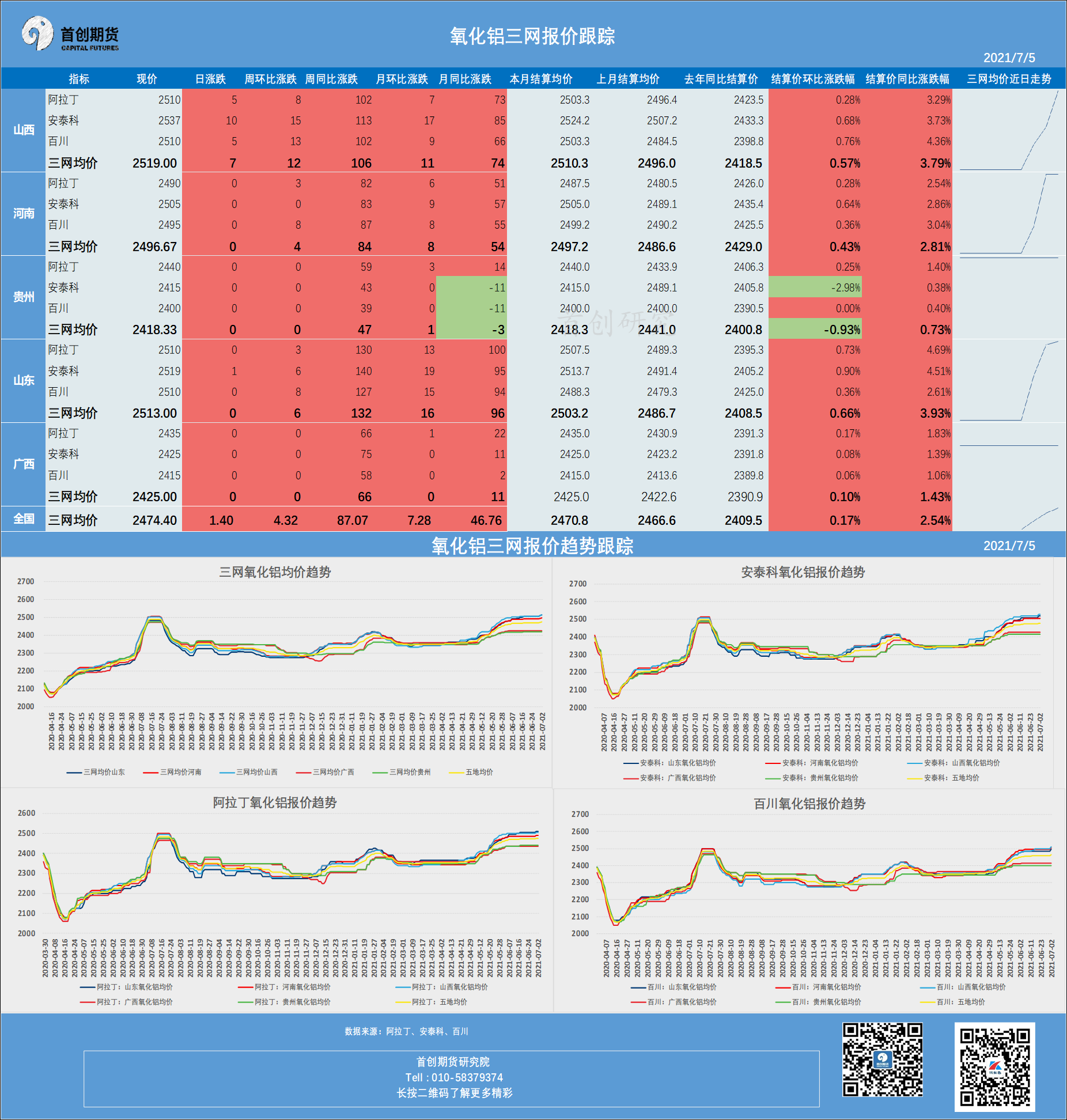1067x1120 pixels.
Task: Click the 全国 row trend sparkline
Action: click(x=1008, y=519)
